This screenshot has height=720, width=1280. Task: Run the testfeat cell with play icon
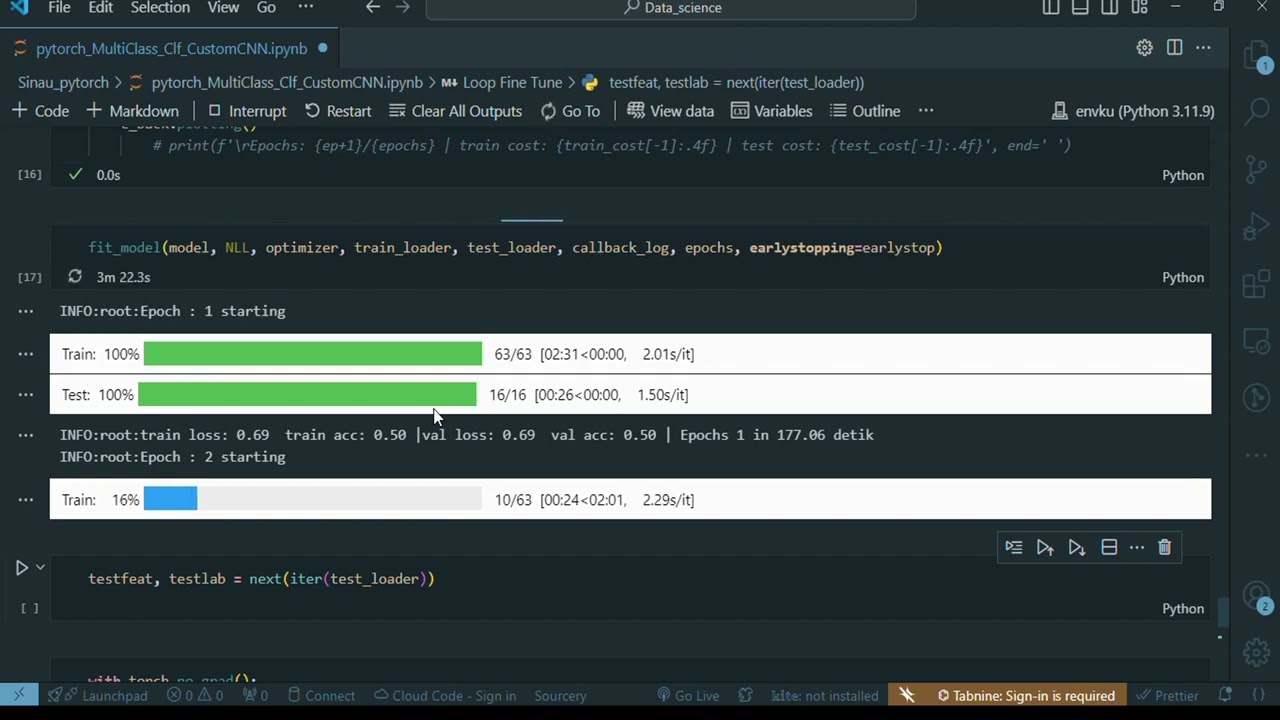coord(21,568)
